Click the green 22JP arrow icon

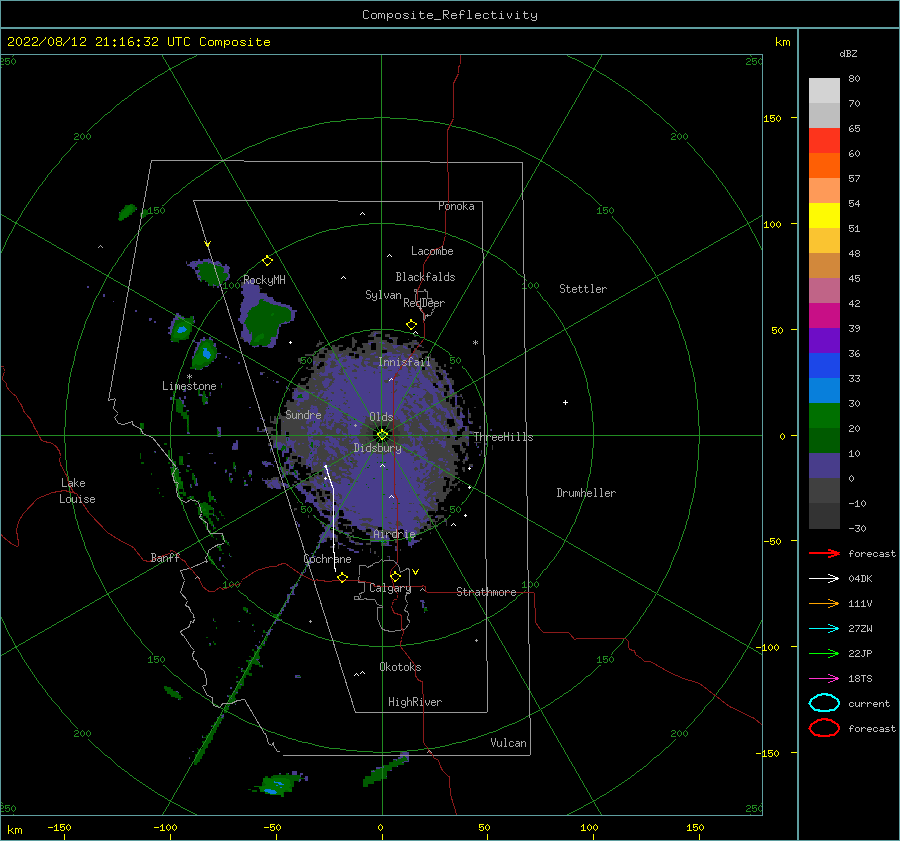(824, 653)
